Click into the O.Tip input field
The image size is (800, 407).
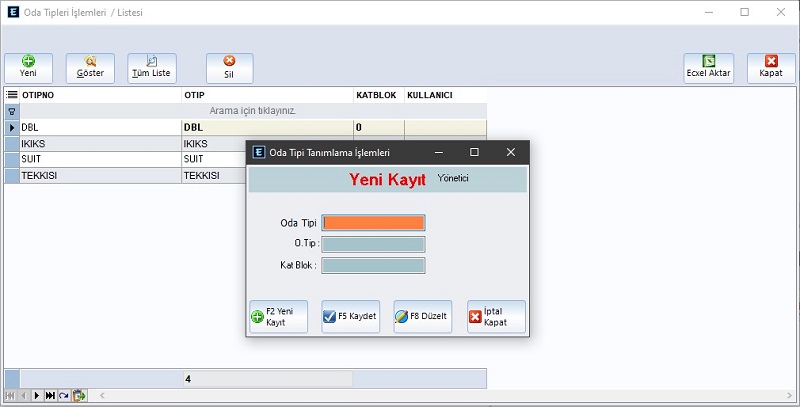point(373,244)
